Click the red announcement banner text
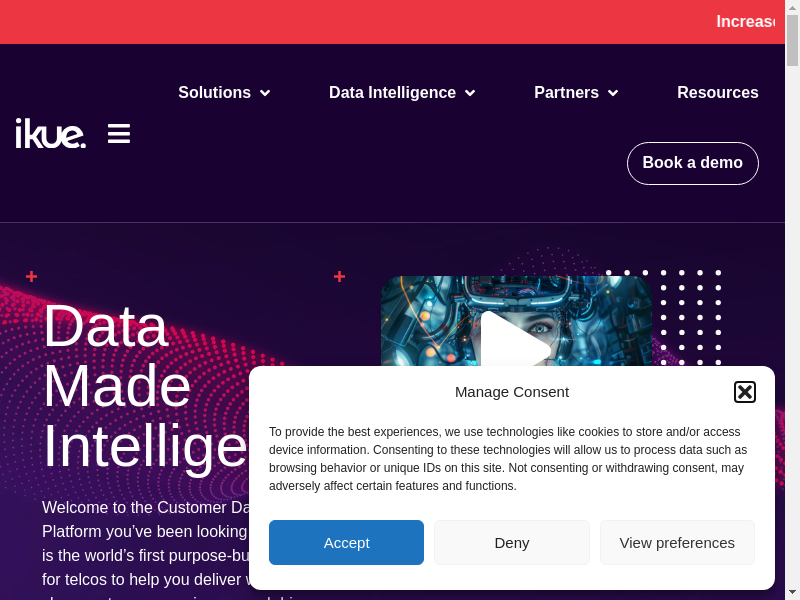This screenshot has width=800, height=600. click(x=746, y=22)
